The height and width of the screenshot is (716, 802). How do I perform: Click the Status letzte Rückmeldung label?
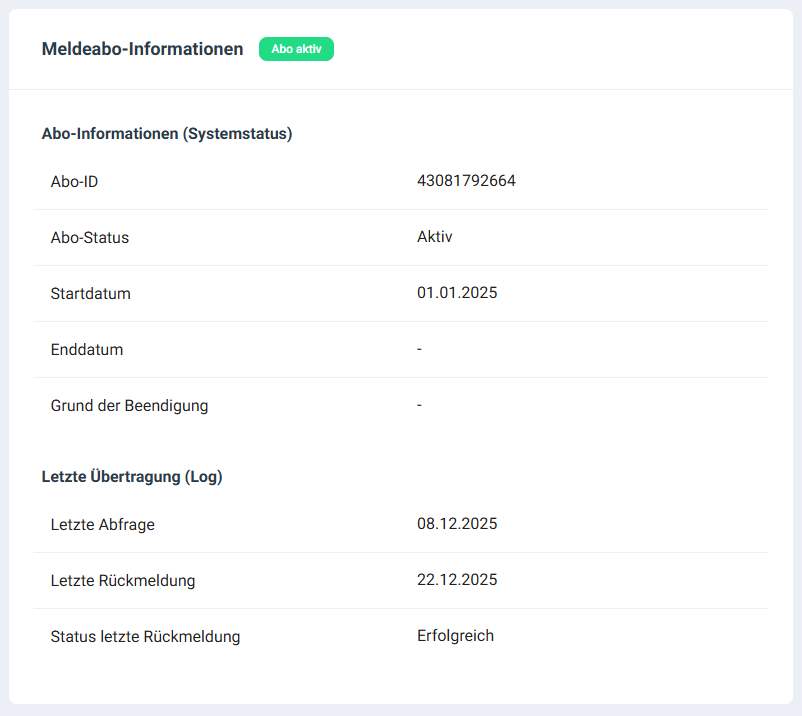[145, 637]
